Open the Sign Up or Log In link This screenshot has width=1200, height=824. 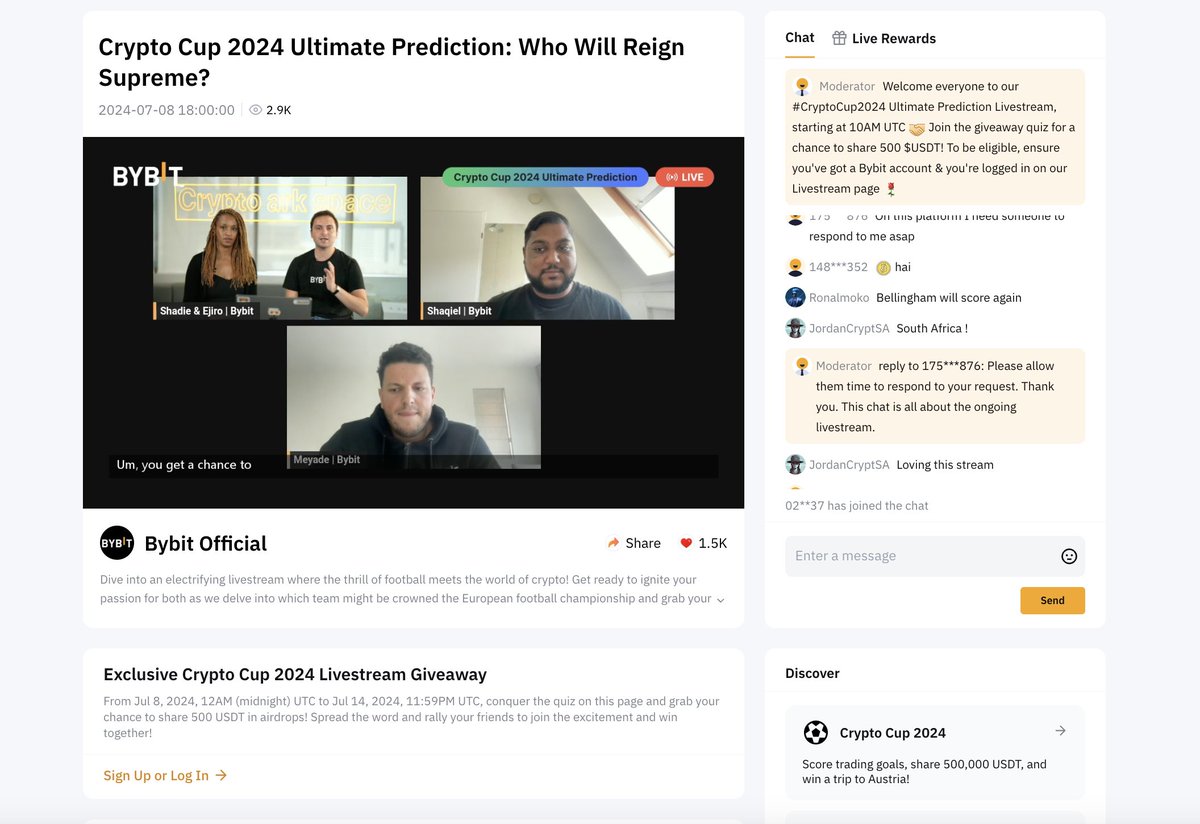[x=158, y=775]
